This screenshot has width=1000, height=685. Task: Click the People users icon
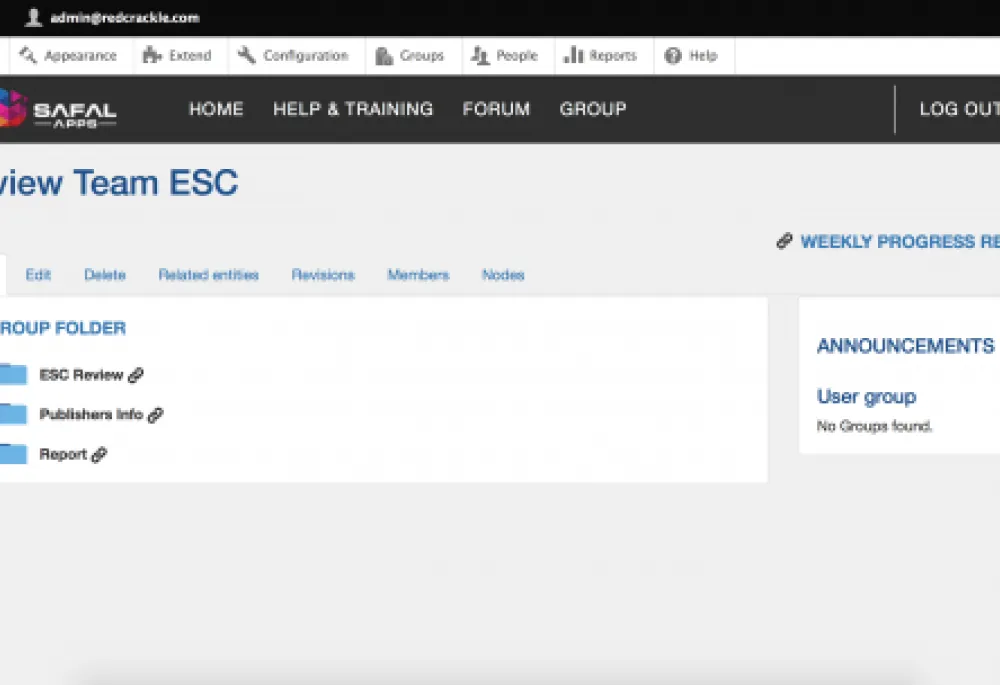pyautogui.click(x=480, y=56)
